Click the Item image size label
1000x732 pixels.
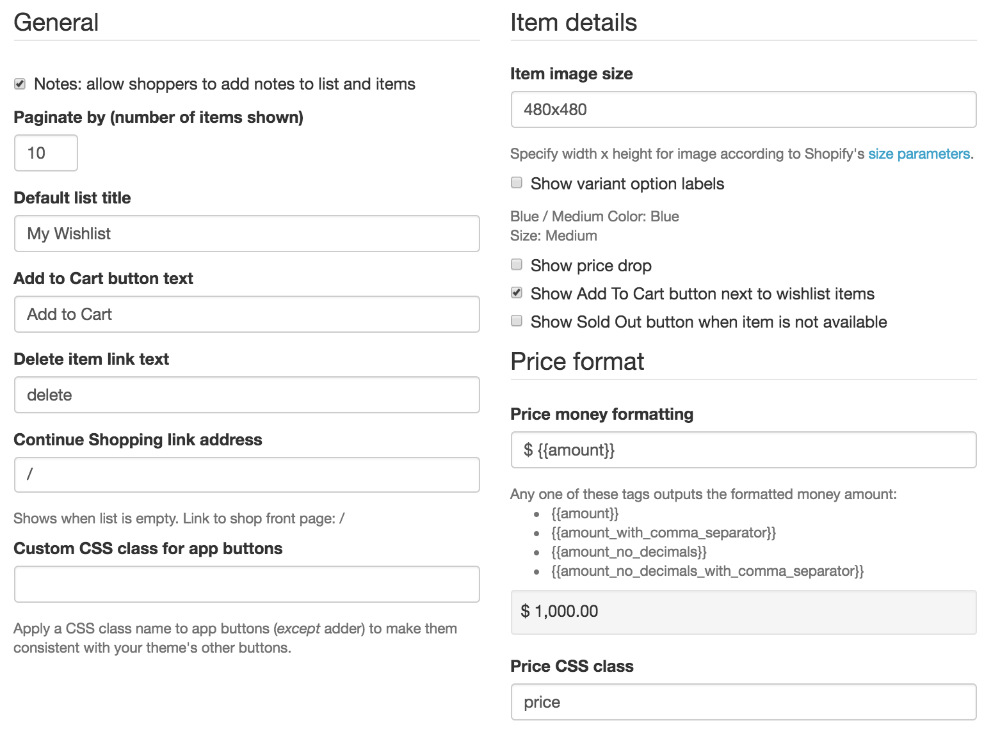[571, 74]
